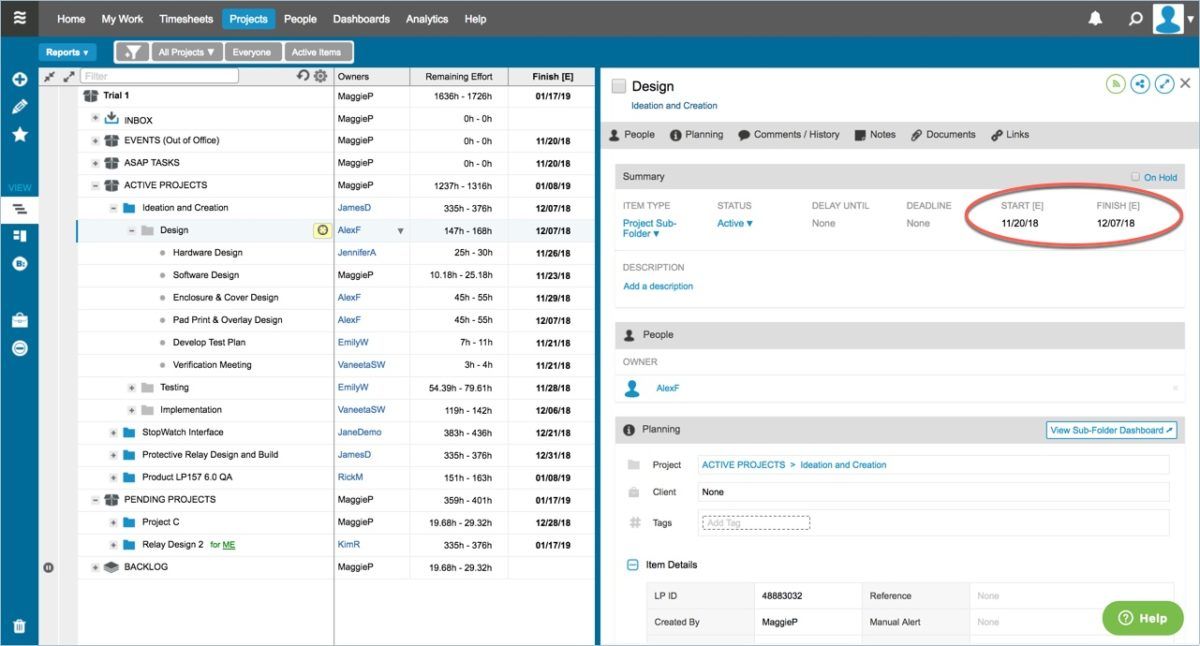Click Add a description link
Viewport: 1200px width, 646px height.
[x=658, y=286]
